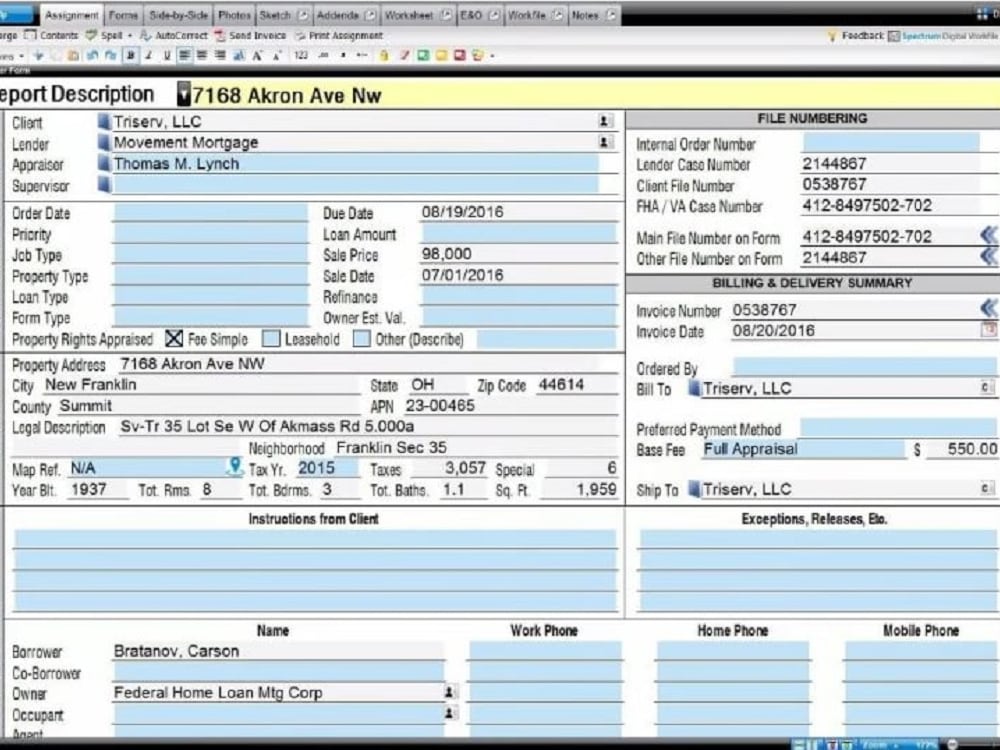Click the Borrower name field Bratanov, Carson
This screenshot has width=1000, height=750.
coord(278,651)
